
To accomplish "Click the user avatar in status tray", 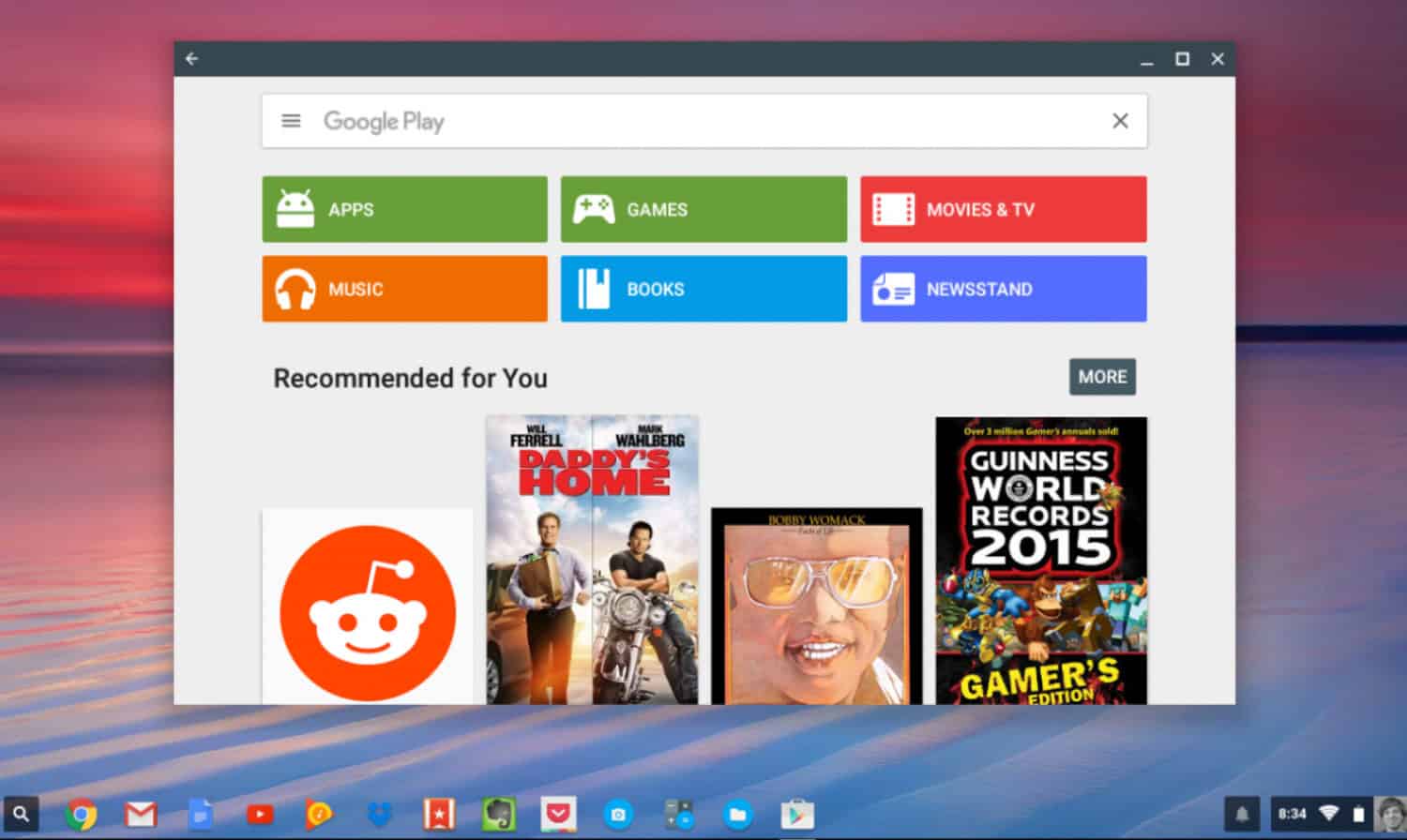I will (x=1389, y=814).
